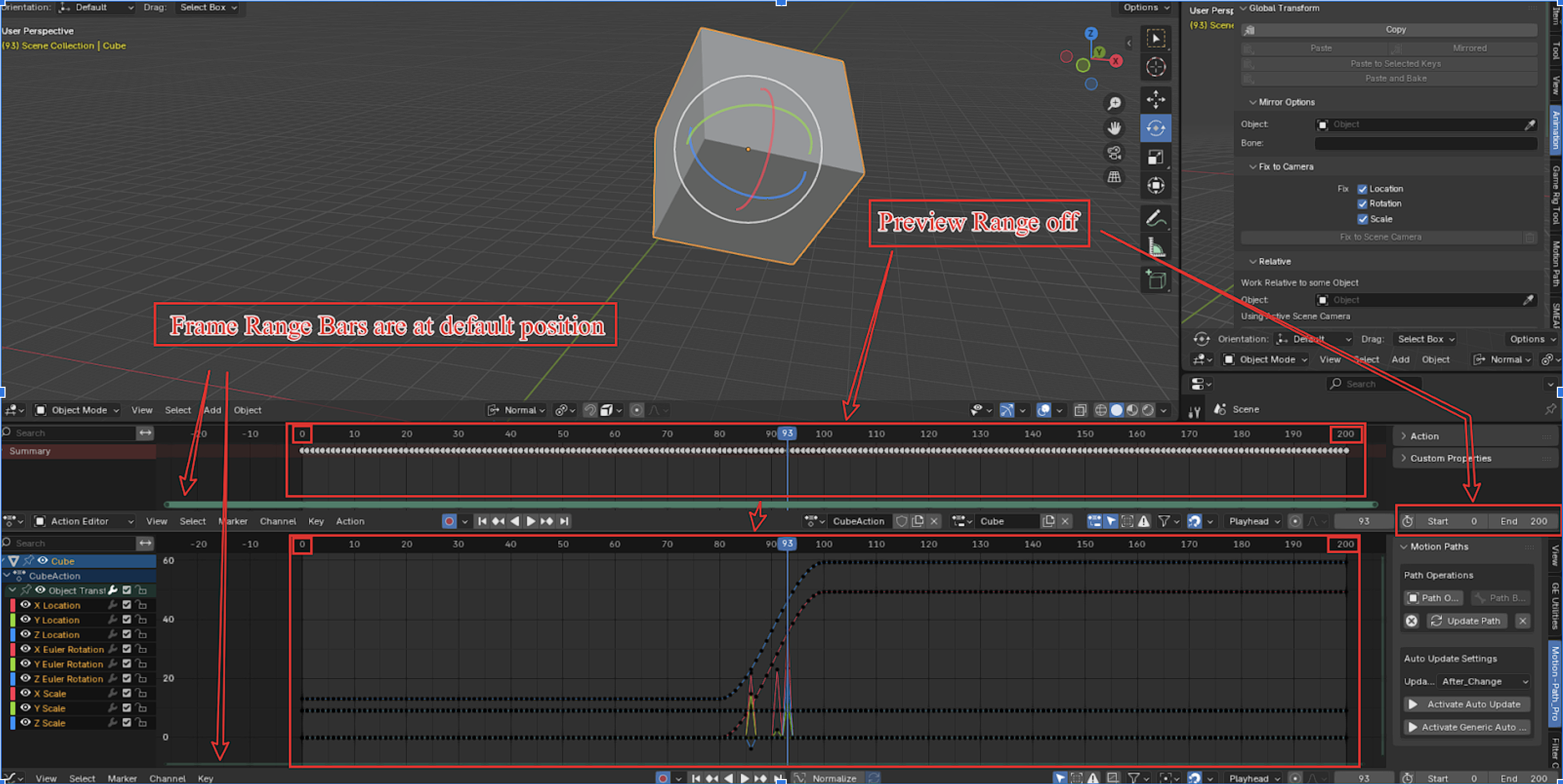Play animation in Action Editor

pos(530,521)
